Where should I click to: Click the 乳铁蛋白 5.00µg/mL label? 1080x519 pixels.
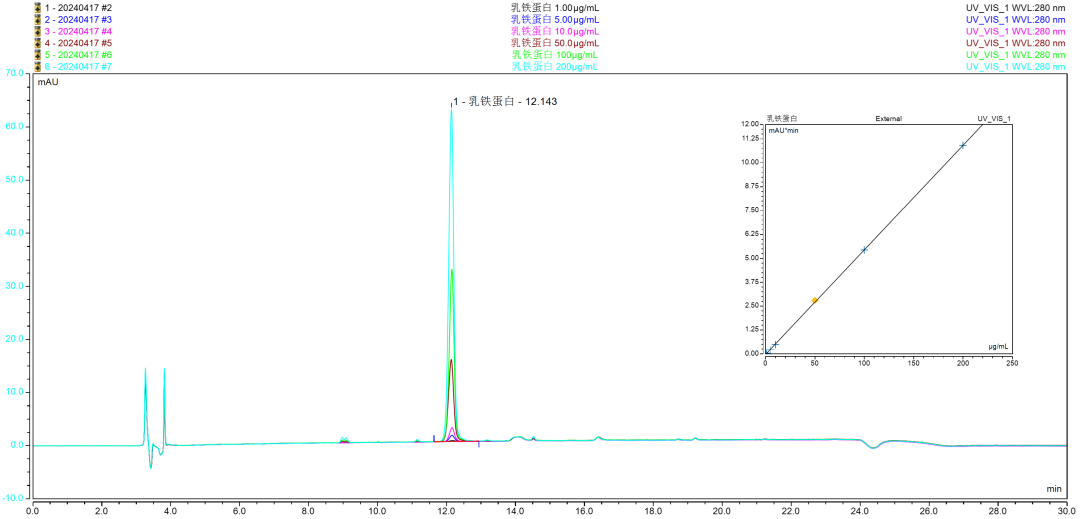554,19
